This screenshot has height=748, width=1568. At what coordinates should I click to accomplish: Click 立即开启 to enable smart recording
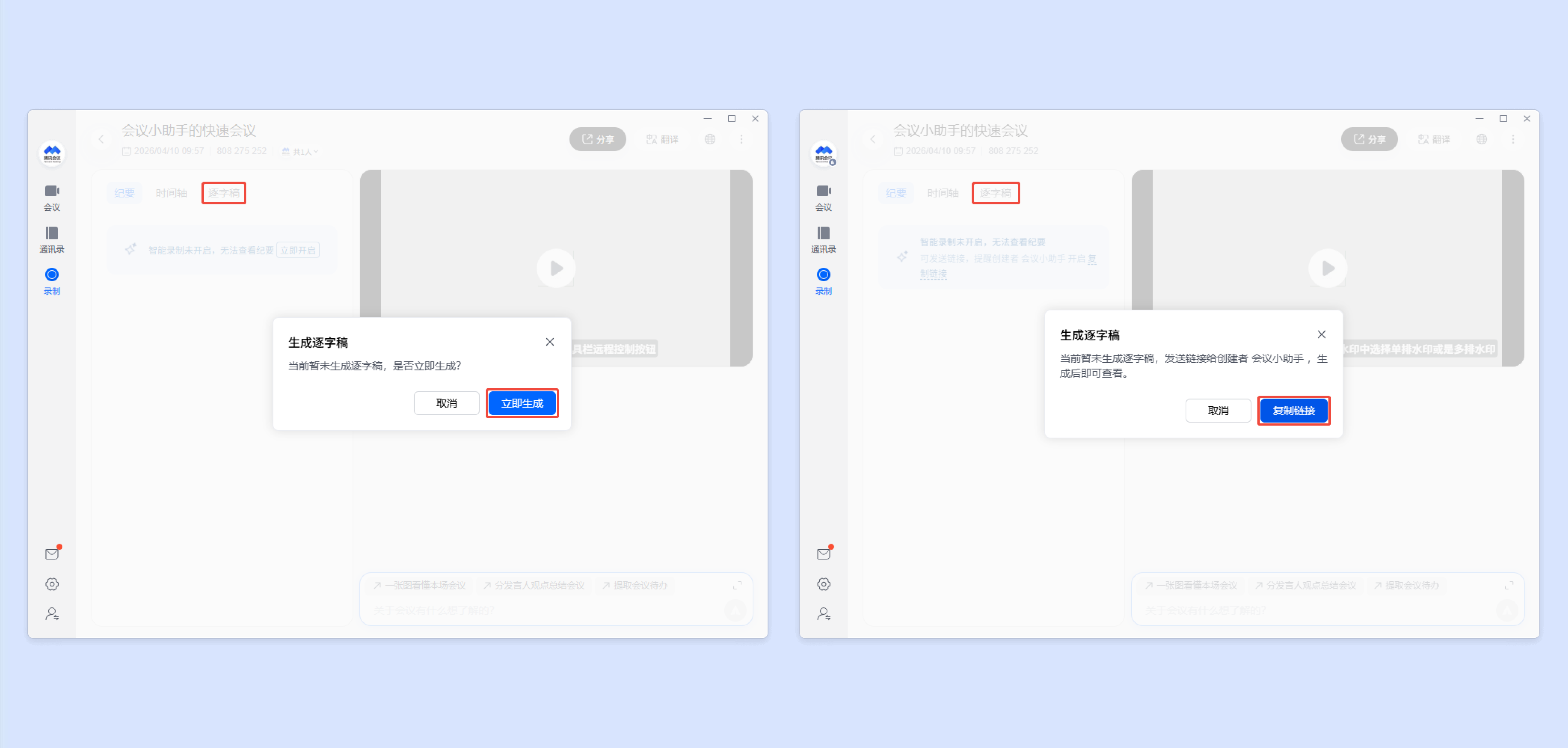(298, 250)
